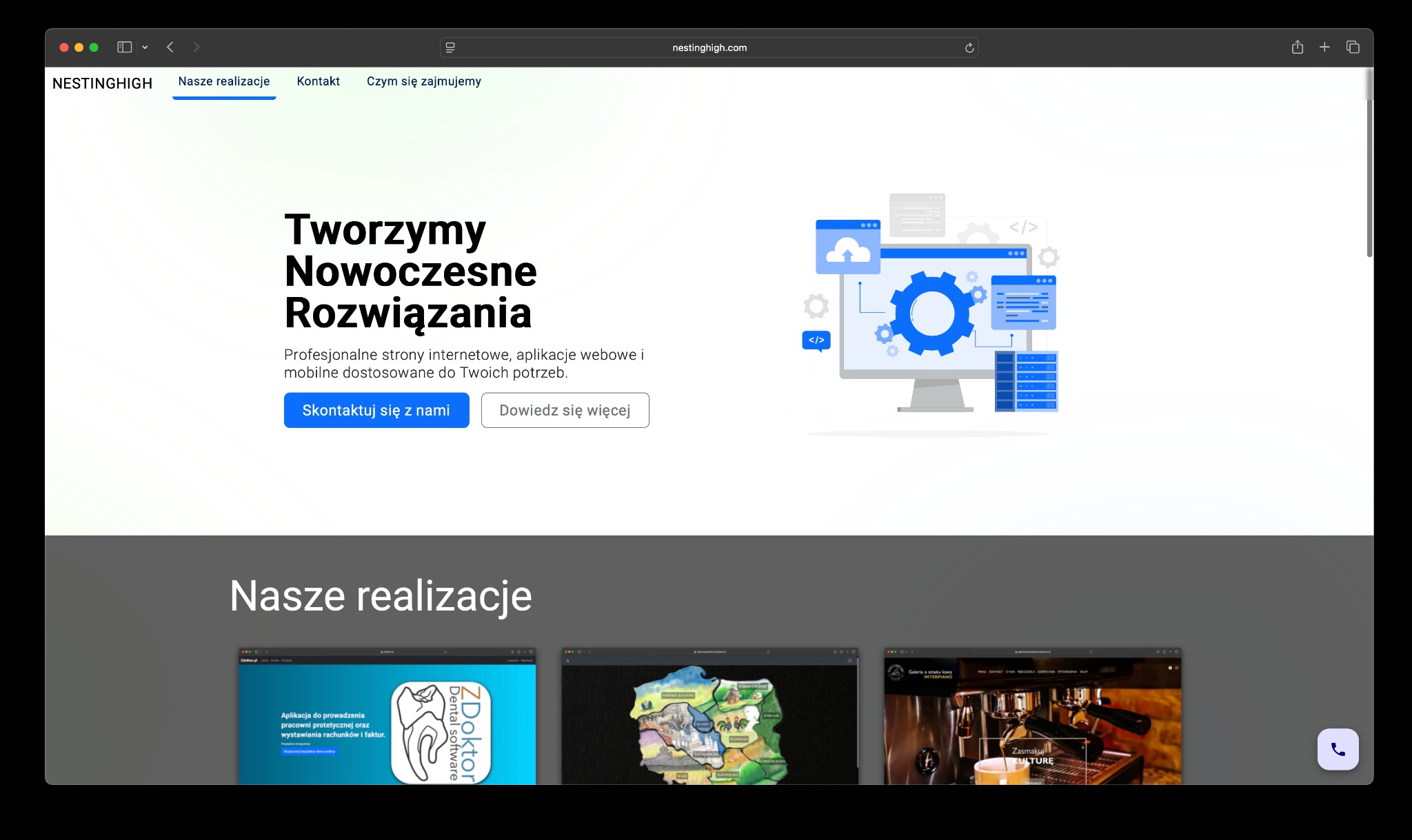Toggle the Safari sidebar
Viewport: 1412px width, 840px height.
point(124,47)
